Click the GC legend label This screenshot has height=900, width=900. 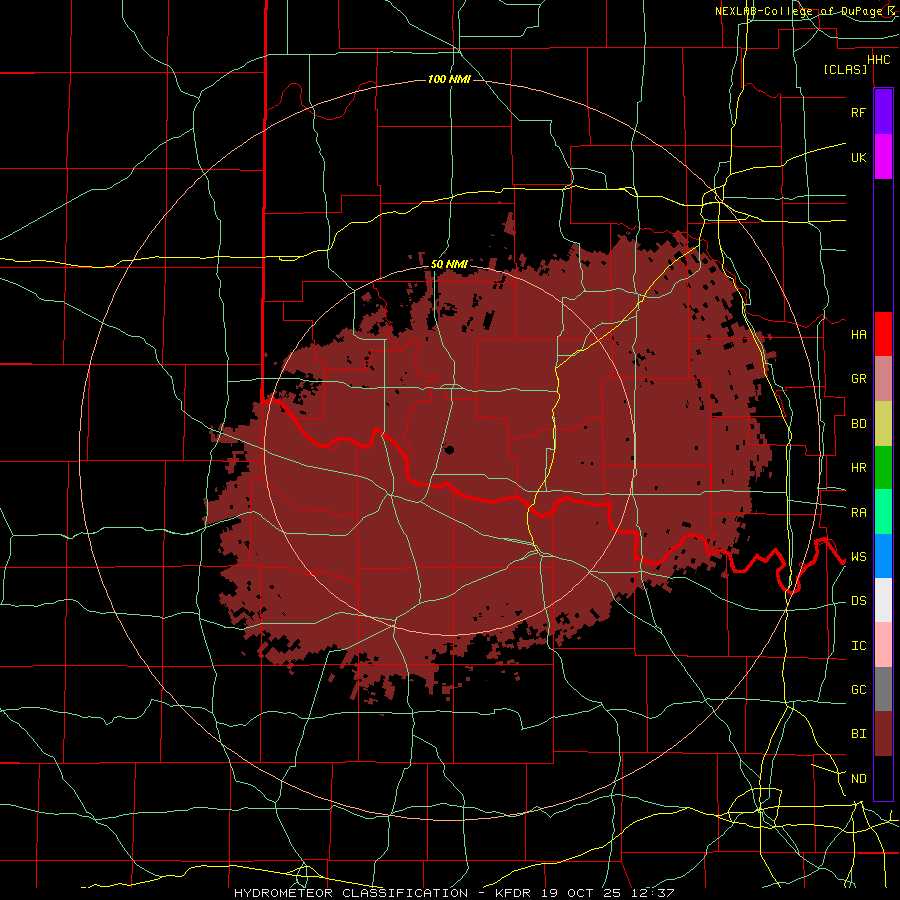click(858, 690)
